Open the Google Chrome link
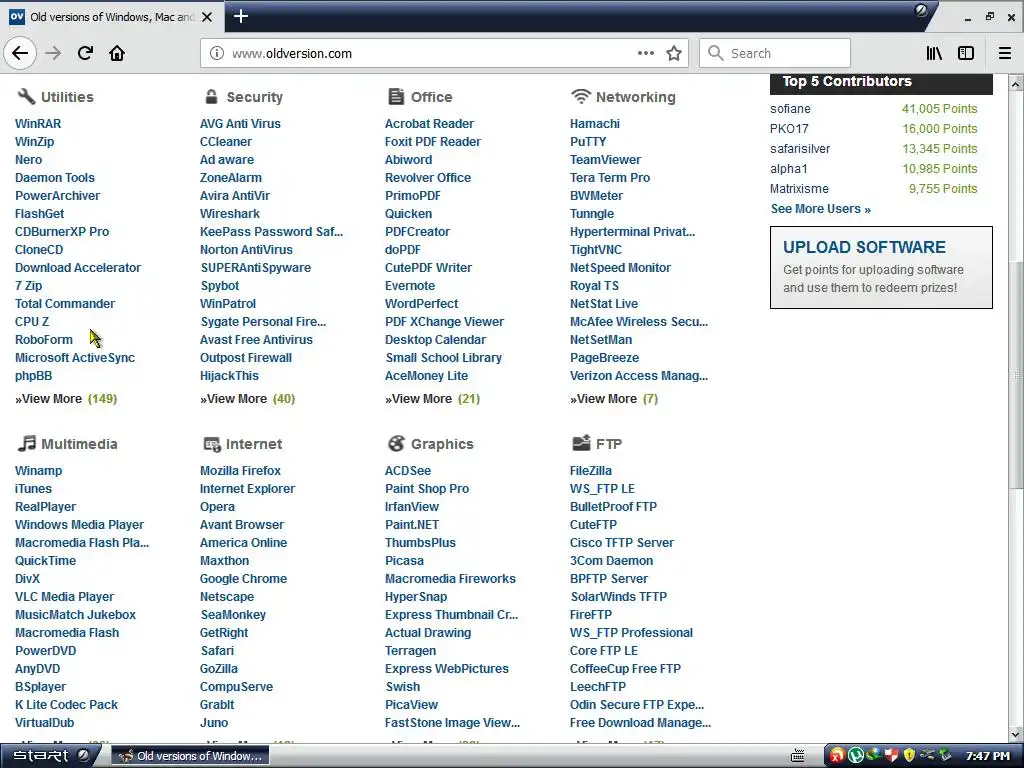Image resolution: width=1024 pixels, height=768 pixels. coord(244,579)
